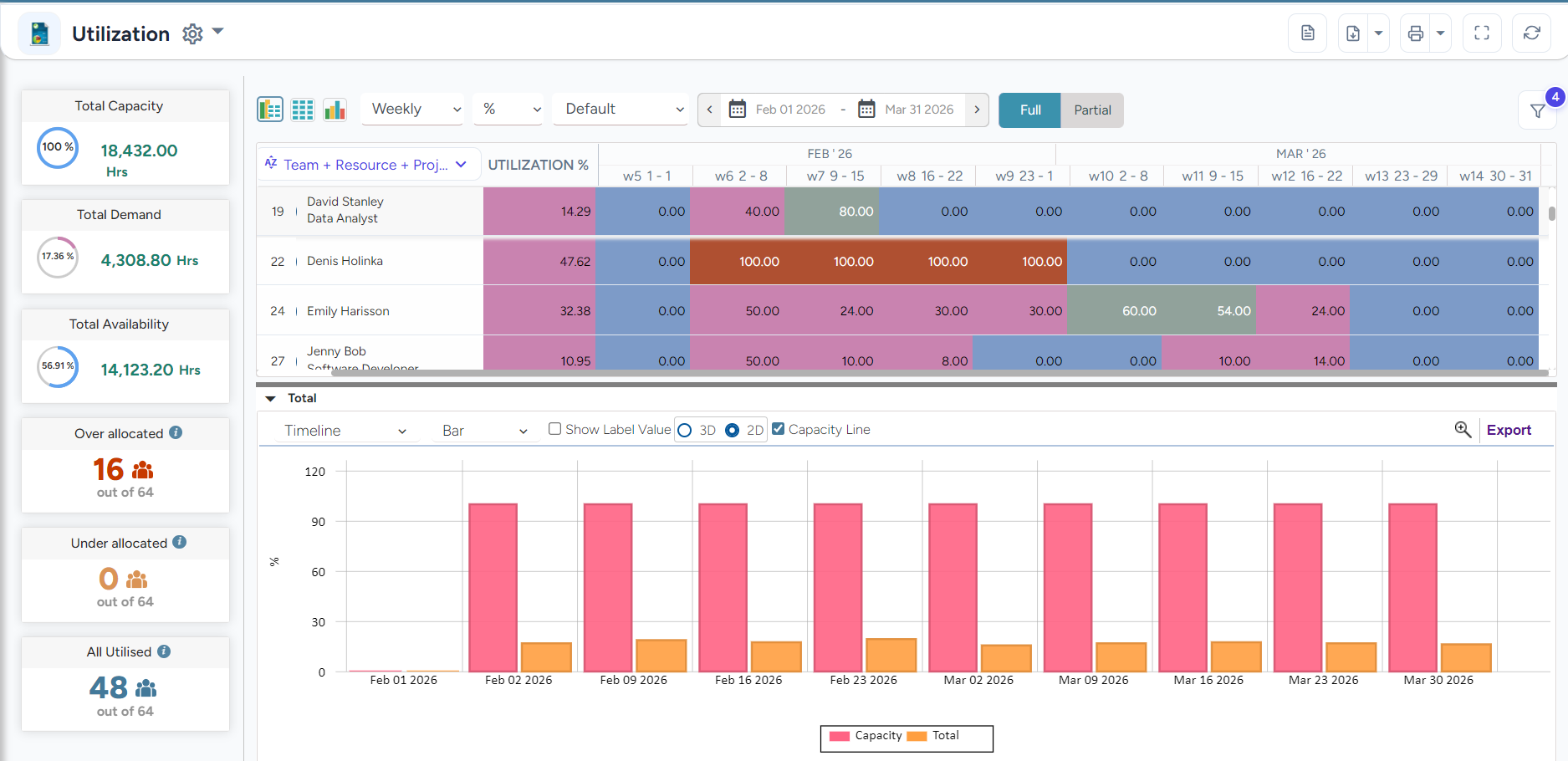Open the filter panel showing 4 active filters

[x=1537, y=110]
